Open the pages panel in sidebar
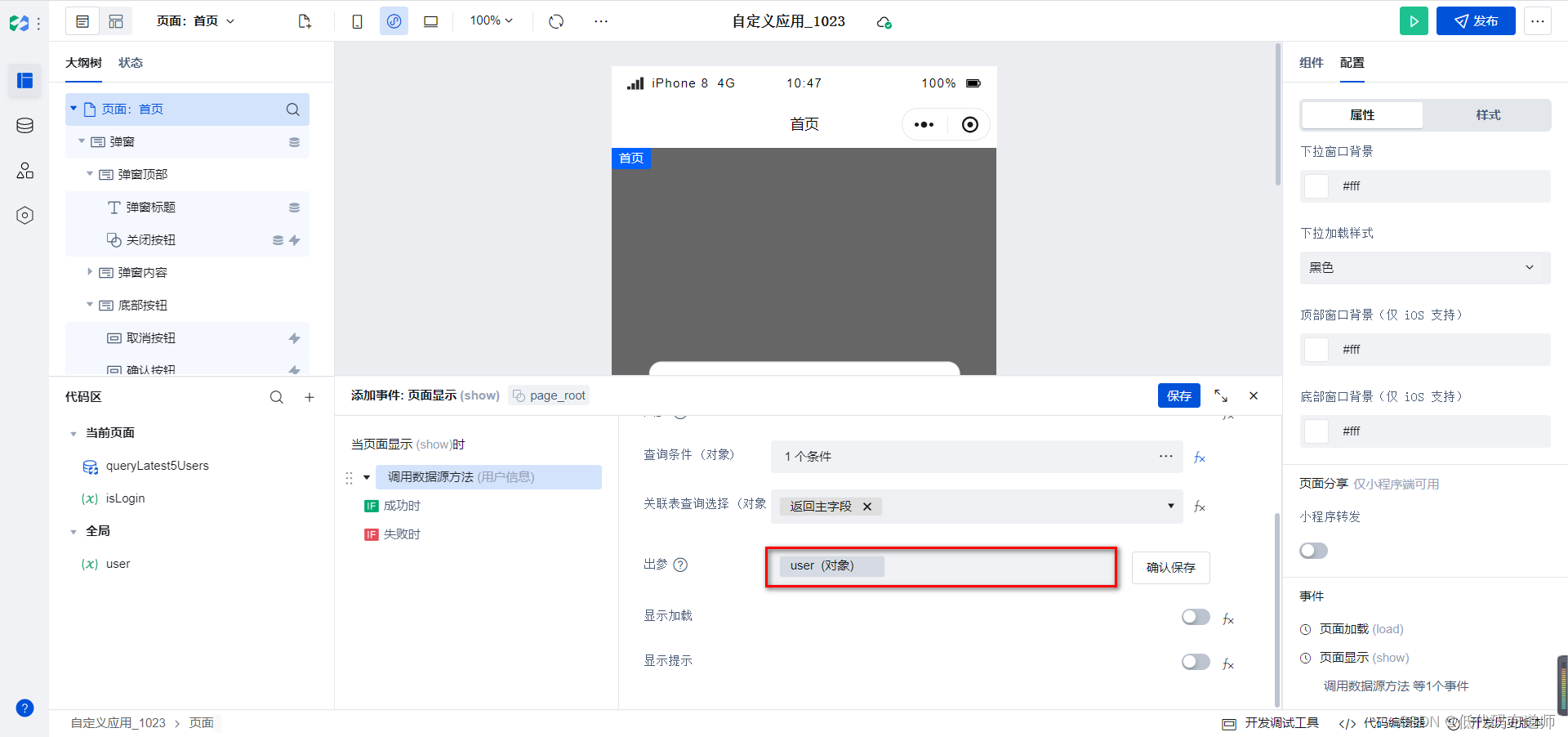1568x737 pixels. pyautogui.click(x=24, y=80)
